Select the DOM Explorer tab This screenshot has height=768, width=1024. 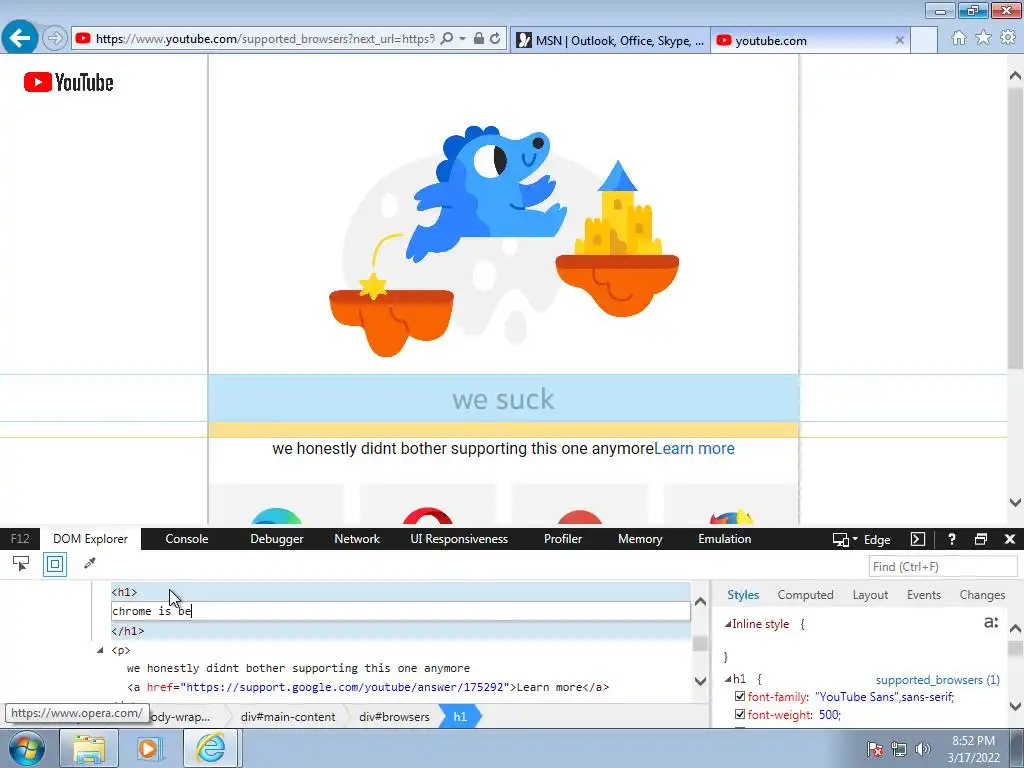pyautogui.click(x=91, y=539)
